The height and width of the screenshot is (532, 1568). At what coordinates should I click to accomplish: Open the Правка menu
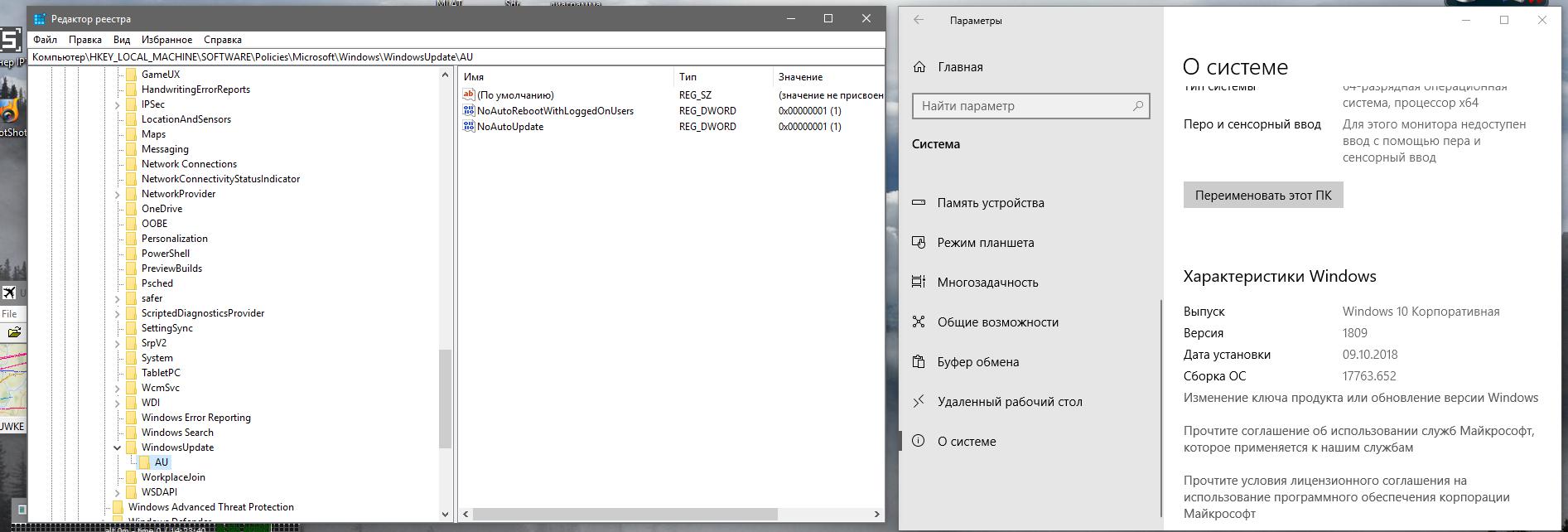coord(85,40)
